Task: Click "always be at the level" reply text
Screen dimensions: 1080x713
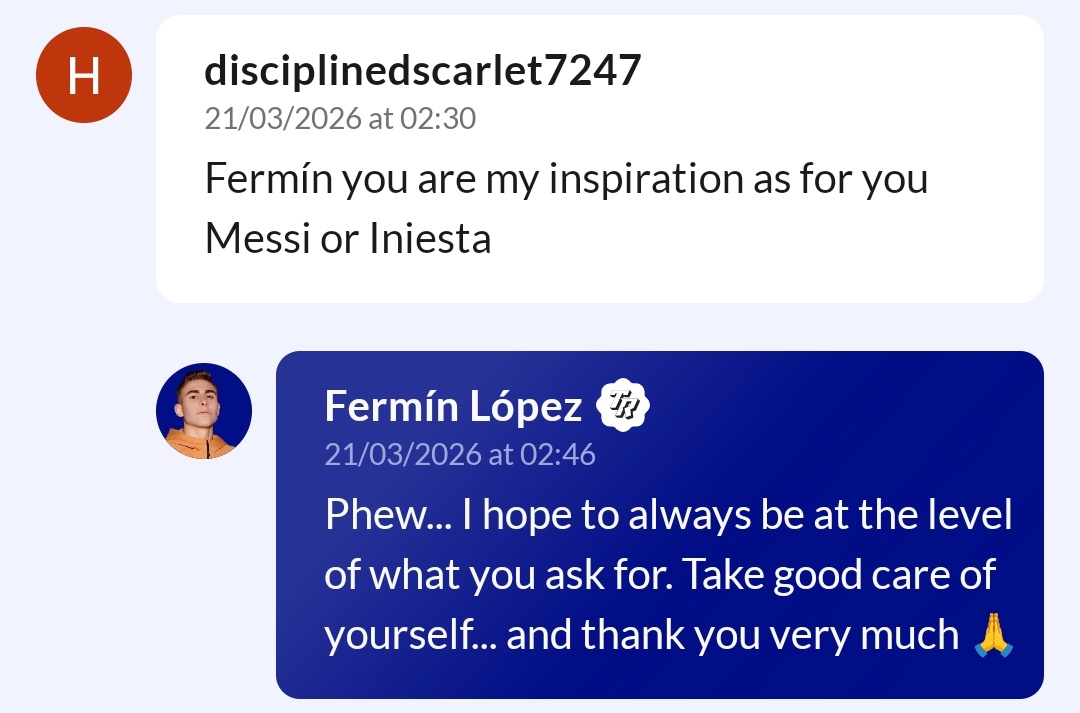Action: coord(820,516)
